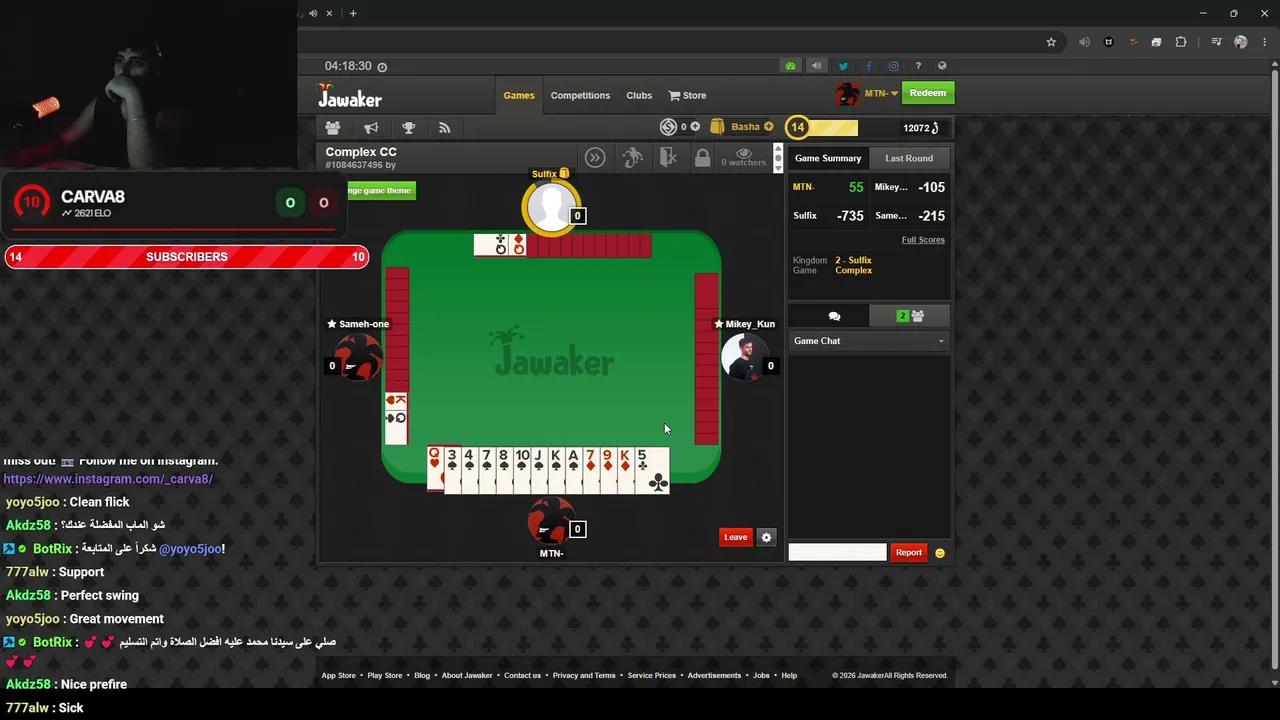Expand the Game Chat dropdown

point(868,341)
